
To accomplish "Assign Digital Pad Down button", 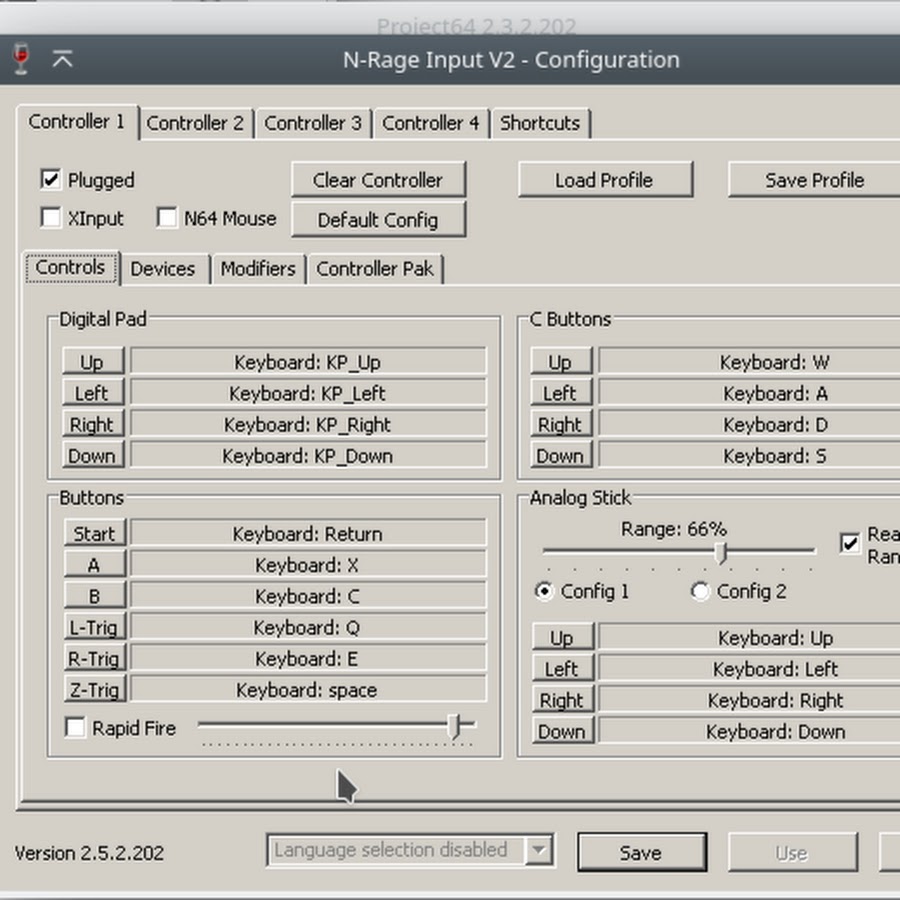I will [x=93, y=456].
